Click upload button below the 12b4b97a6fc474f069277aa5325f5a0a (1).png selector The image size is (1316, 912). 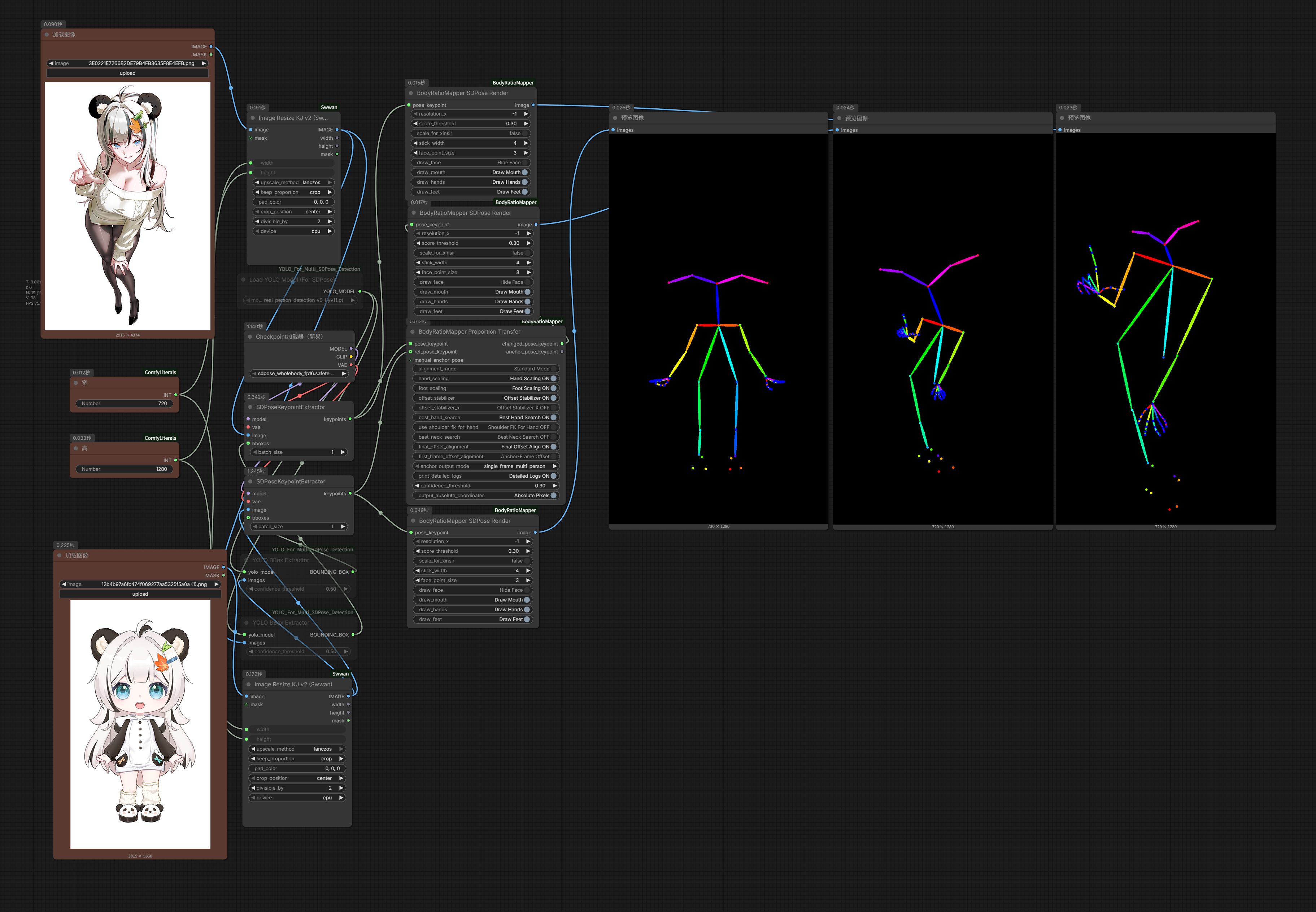(140, 594)
